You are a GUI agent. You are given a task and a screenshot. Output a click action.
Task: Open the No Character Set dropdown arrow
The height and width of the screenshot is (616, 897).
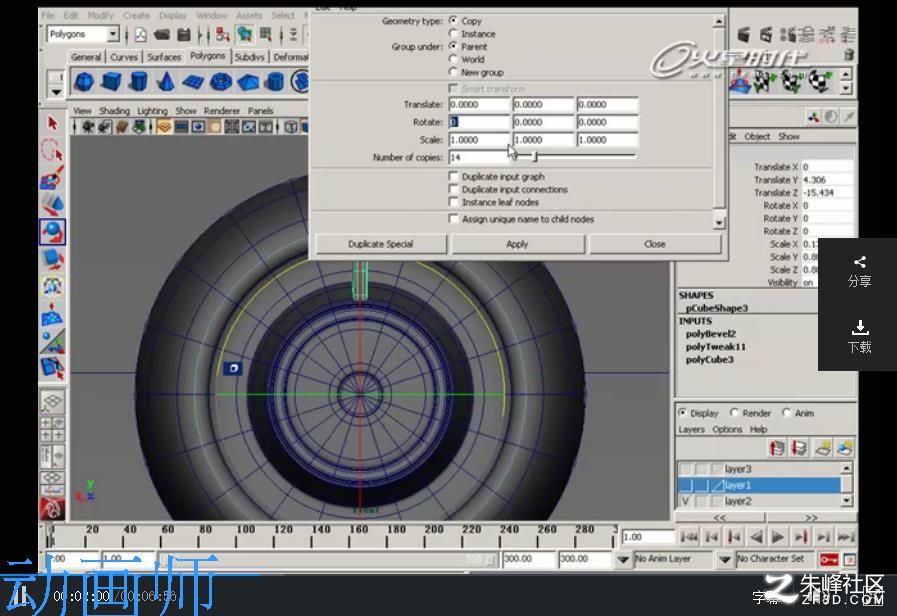click(x=725, y=559)
